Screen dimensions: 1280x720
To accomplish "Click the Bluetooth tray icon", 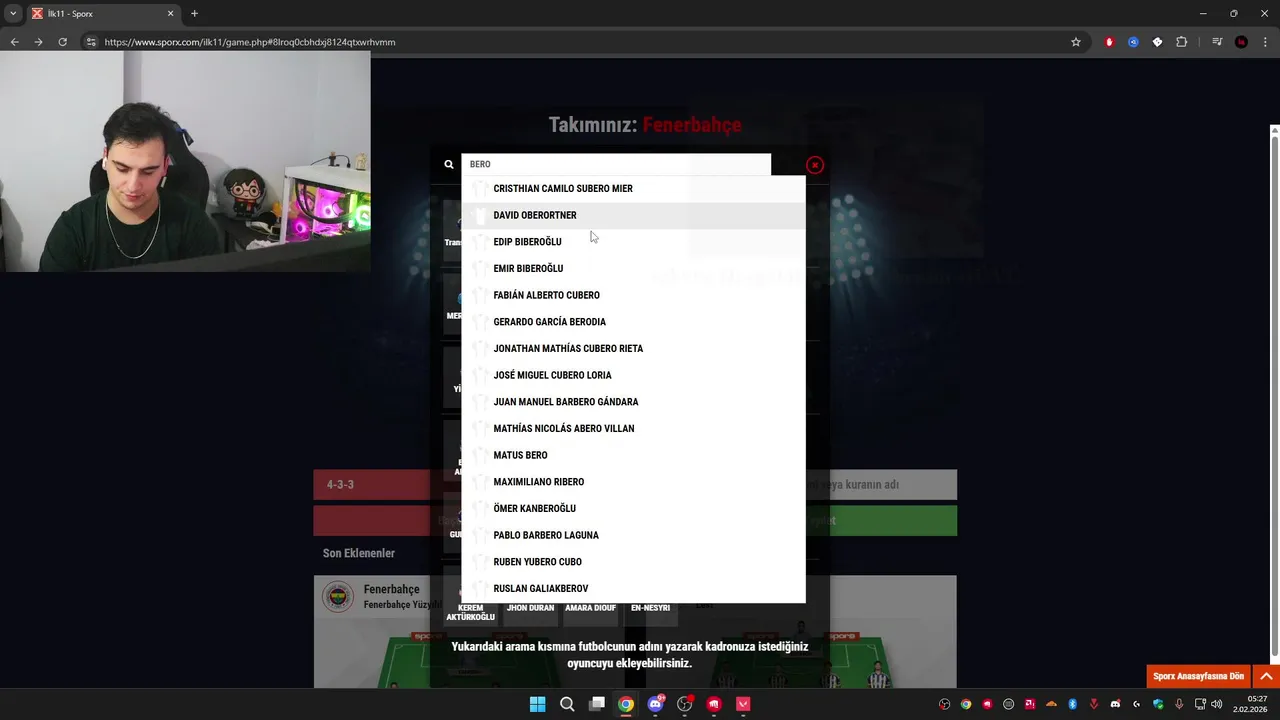I will click(1072, 704).
